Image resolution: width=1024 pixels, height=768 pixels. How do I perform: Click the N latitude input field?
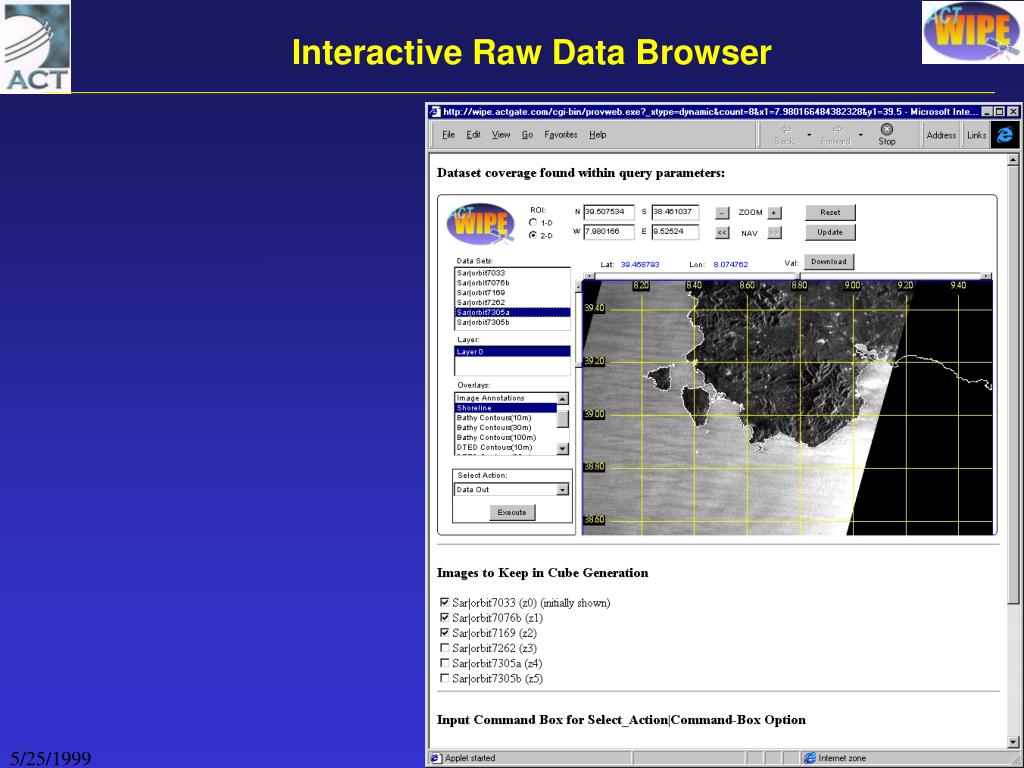coord(609,212)
